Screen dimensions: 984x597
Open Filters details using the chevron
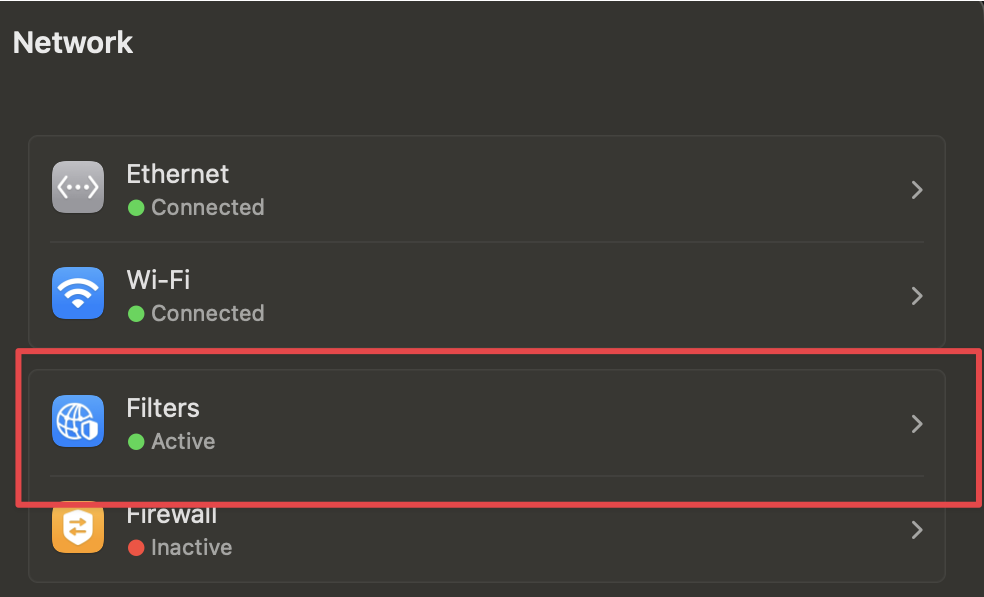pos(917,424)
